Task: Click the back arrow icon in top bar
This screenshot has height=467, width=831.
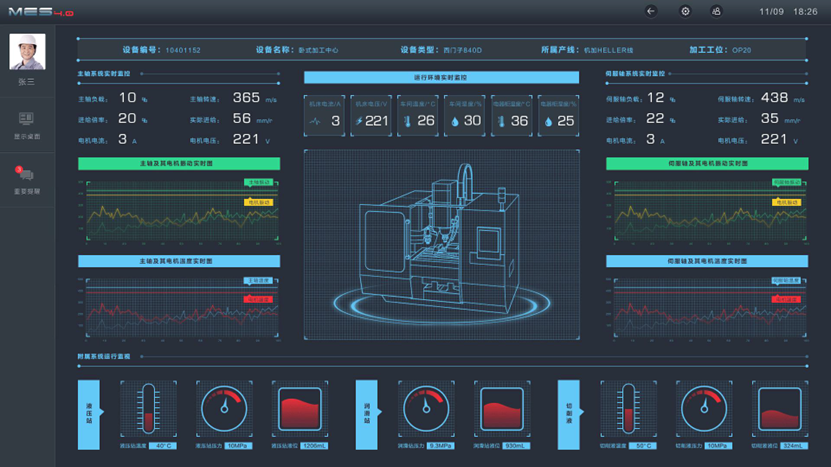Action: [651, 11]
